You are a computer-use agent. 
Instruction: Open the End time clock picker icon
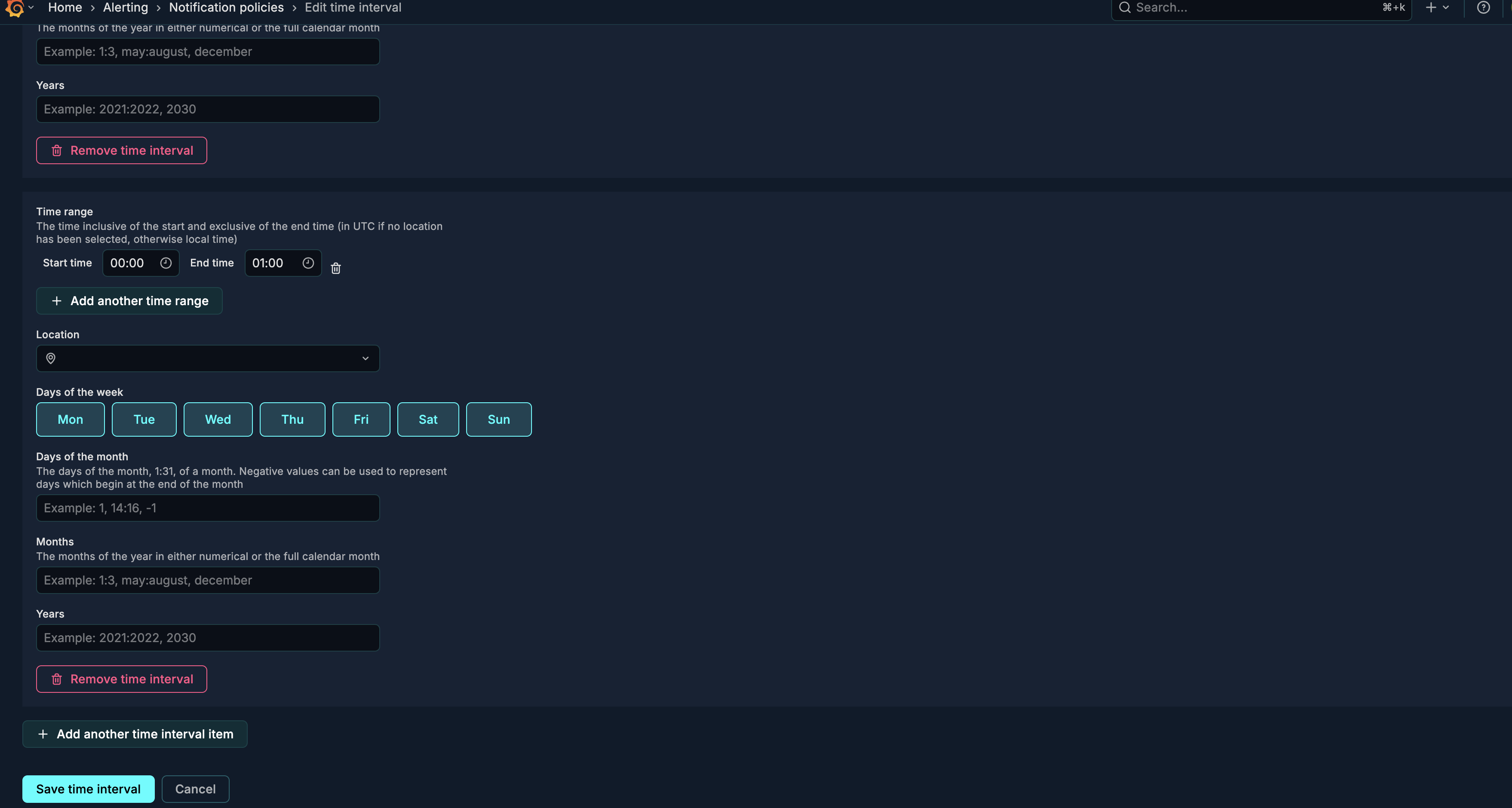point(308,263)
